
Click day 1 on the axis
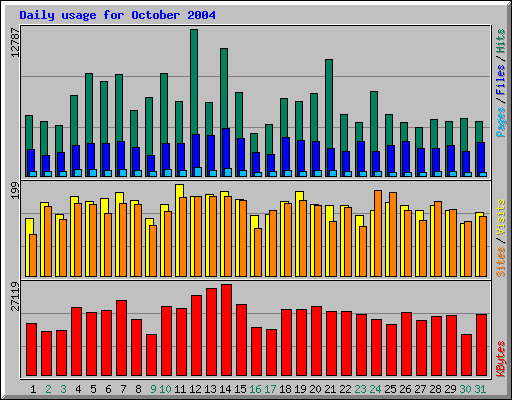click(x=33, y=389)
